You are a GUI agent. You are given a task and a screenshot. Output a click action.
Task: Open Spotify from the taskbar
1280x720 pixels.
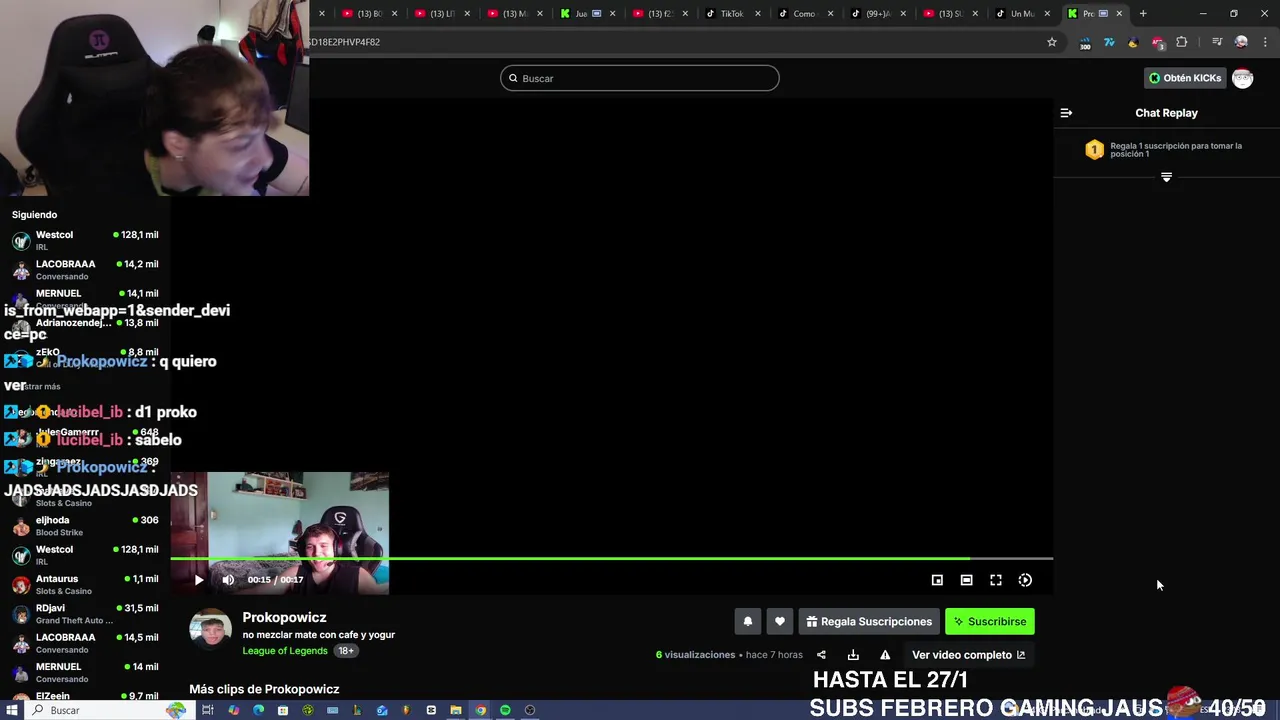tap(505, 710)
